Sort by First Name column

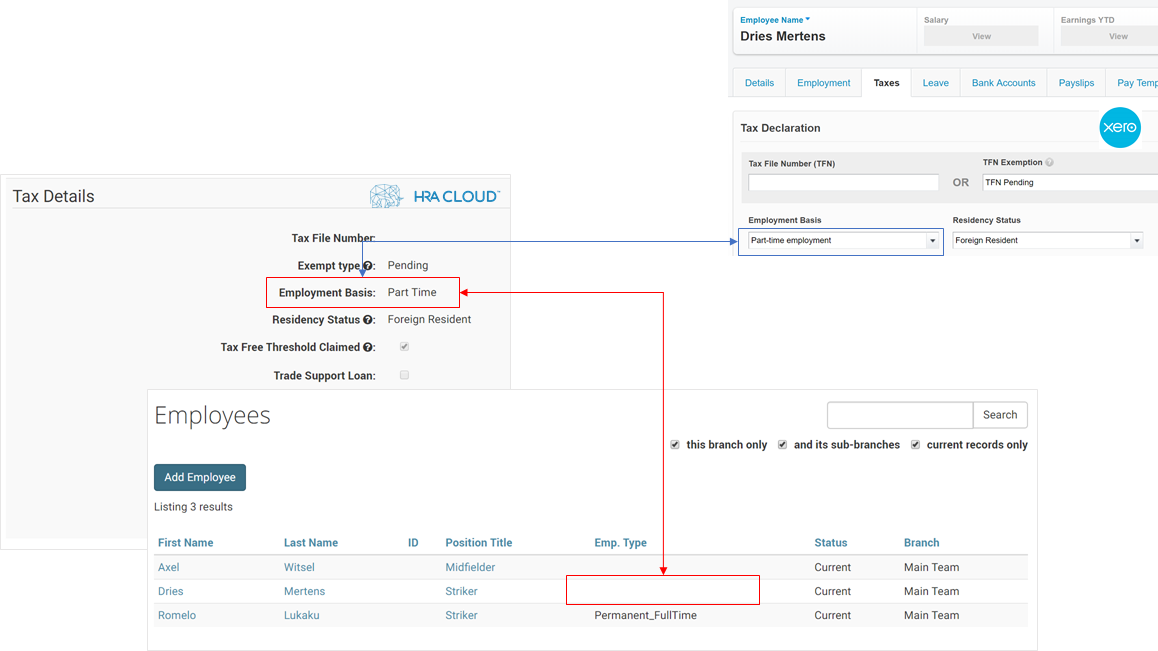185,542
